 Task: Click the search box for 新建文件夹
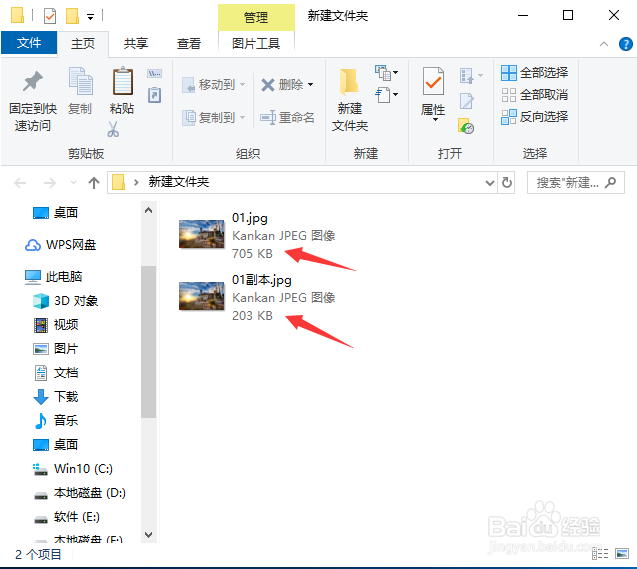coord(575,182)
